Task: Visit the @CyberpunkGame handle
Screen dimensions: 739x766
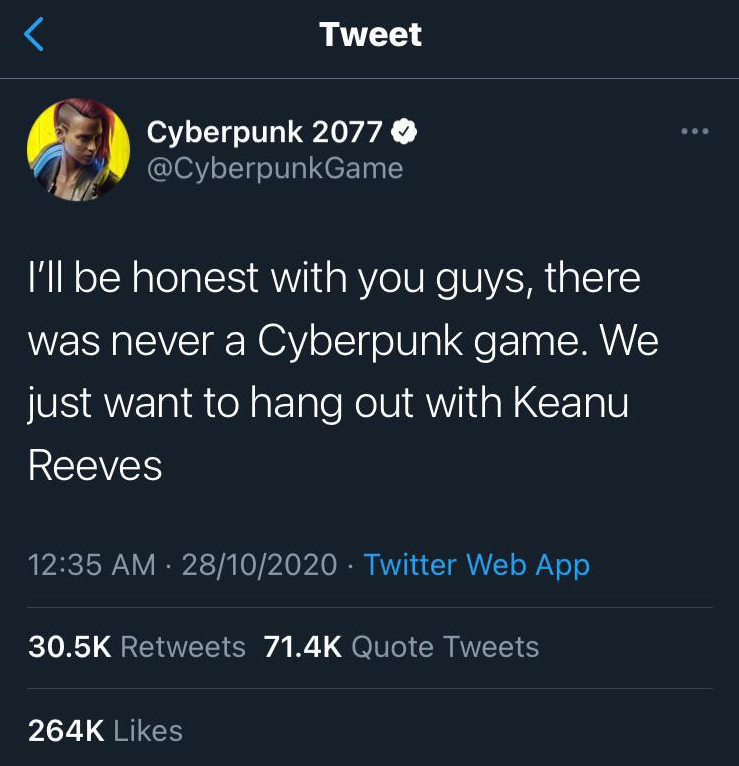Action: (274, 167)
